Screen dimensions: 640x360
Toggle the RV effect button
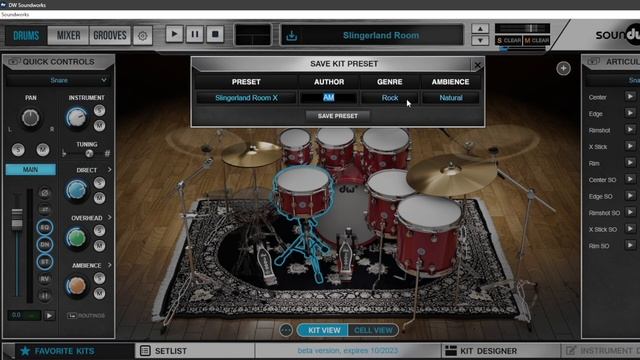(44, 279)
